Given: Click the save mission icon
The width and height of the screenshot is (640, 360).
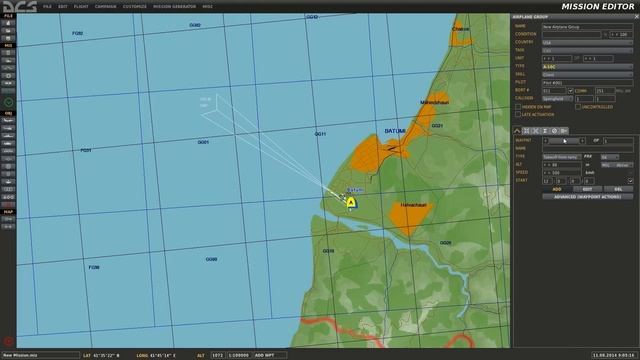Looking at the screenshot, I should point(8,38).
